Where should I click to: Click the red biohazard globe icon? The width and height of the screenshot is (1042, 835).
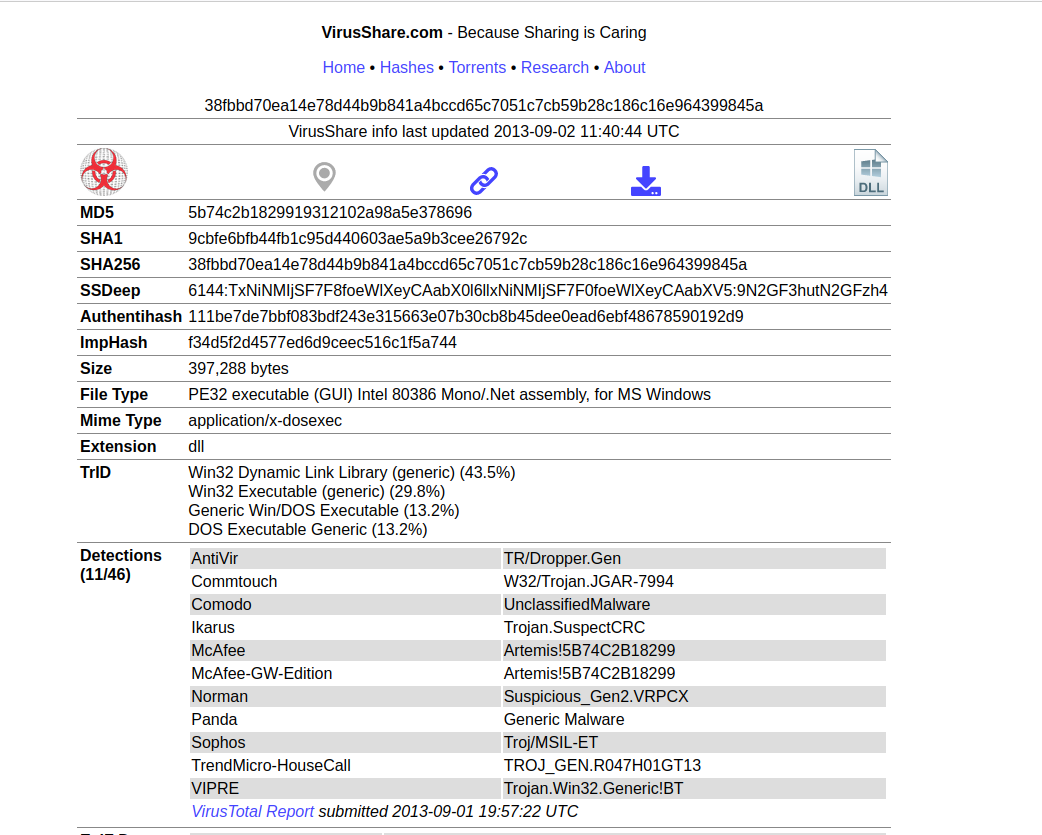tap(104, 172)
